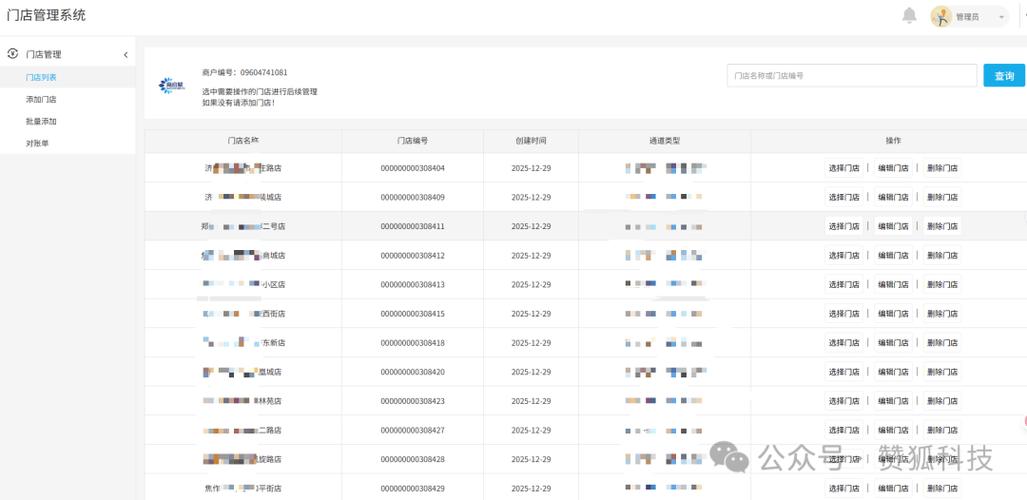Screen dimensions: 1027x500
Task: Go to 添加门店 in the sidebar
Action: (x=41, y=99)
